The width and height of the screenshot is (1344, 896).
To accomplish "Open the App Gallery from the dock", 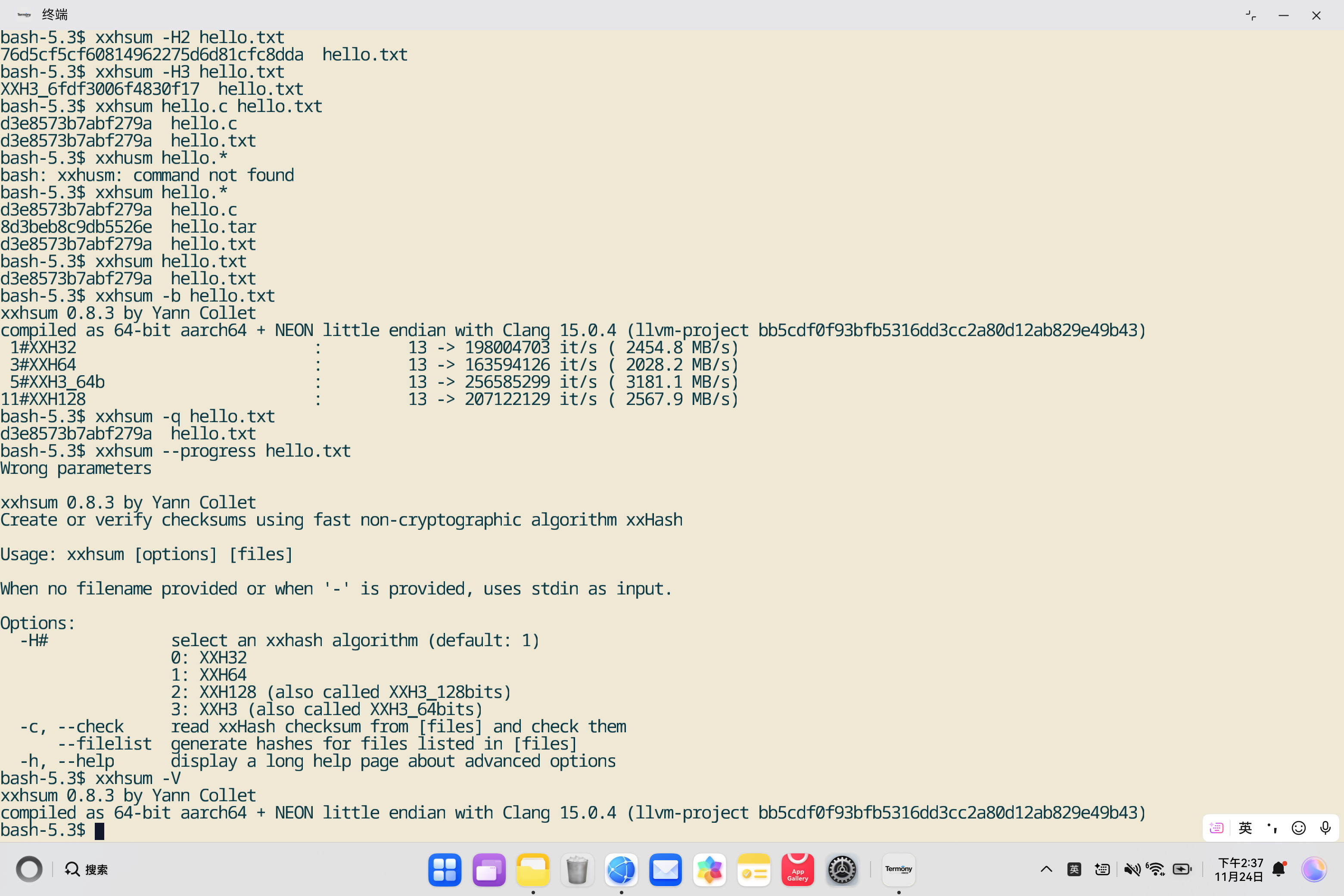I will [797, 869].
